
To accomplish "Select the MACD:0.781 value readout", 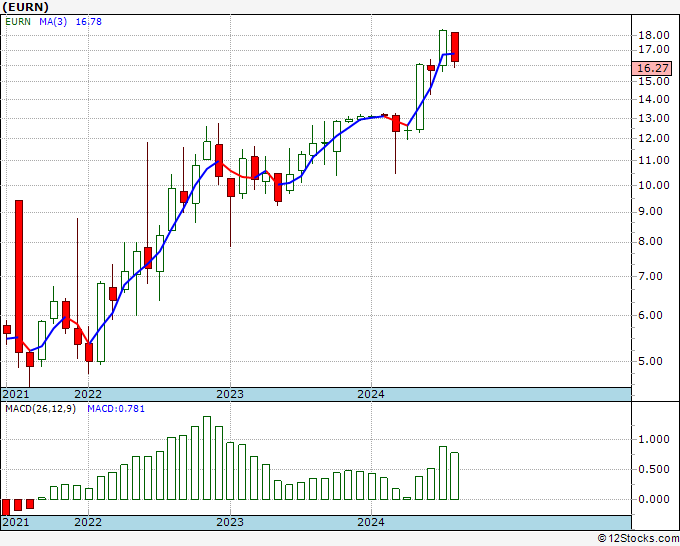I will (116, 409).
